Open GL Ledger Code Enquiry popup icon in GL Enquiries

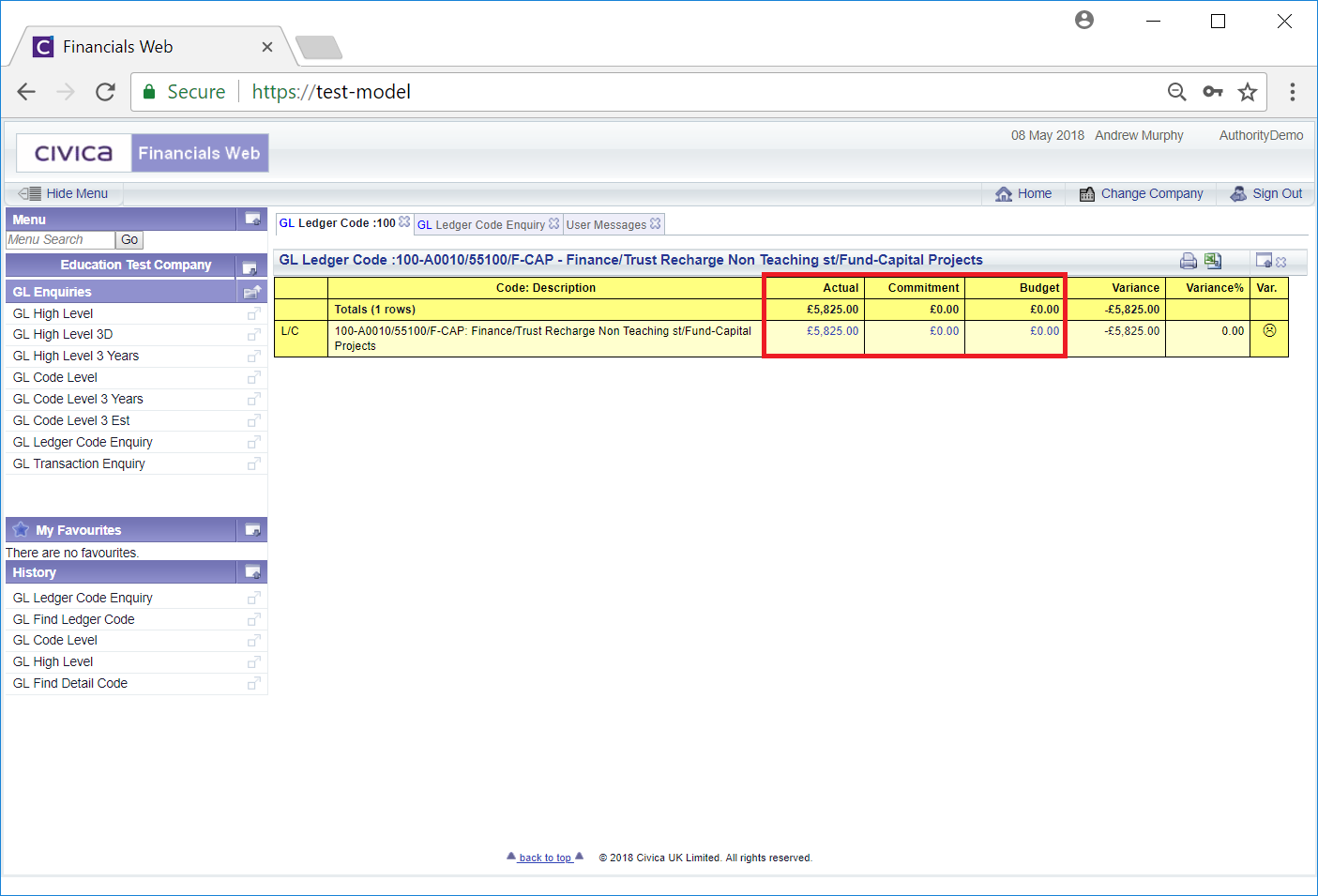point(253,443)
